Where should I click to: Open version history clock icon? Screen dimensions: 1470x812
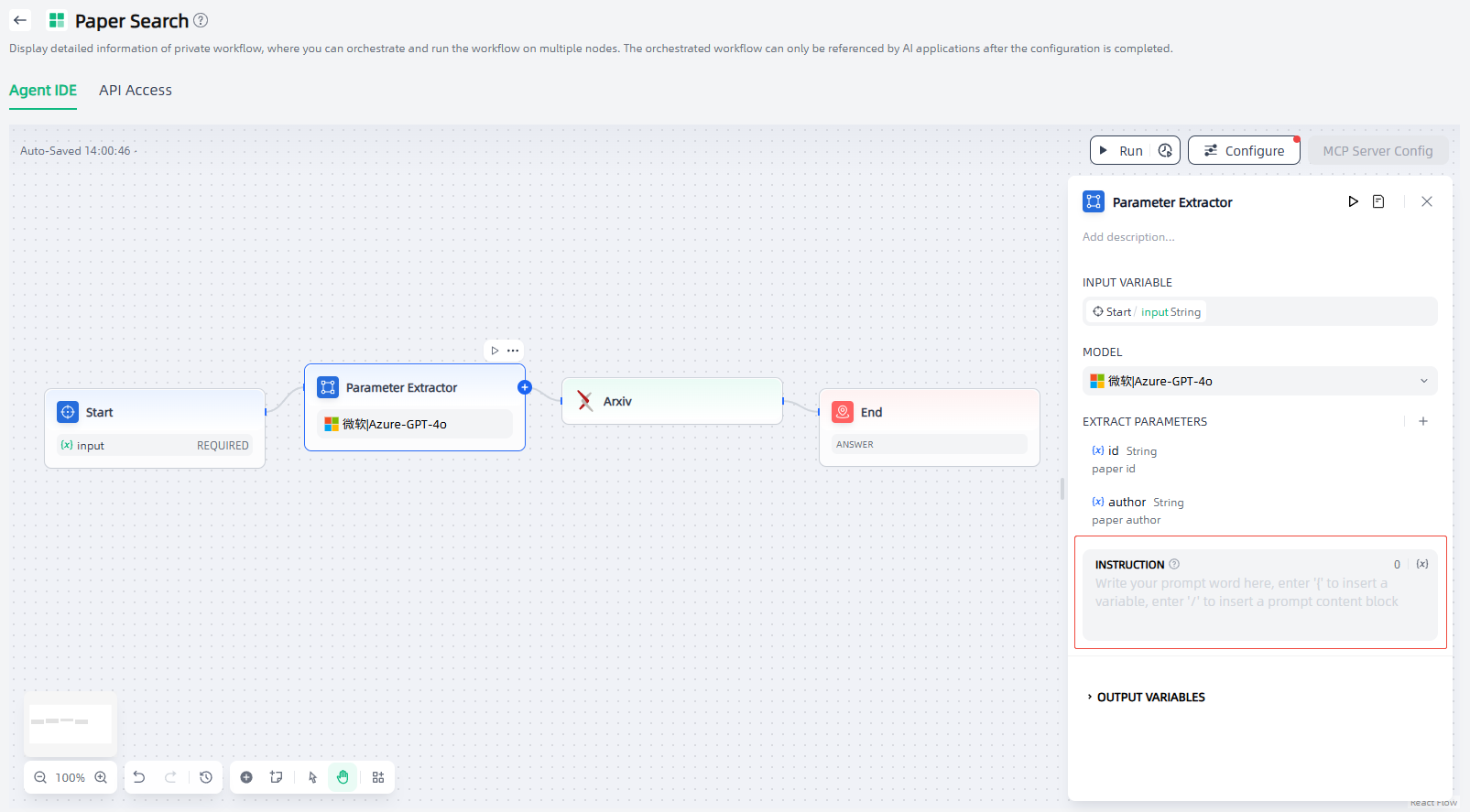pos(206,777)
